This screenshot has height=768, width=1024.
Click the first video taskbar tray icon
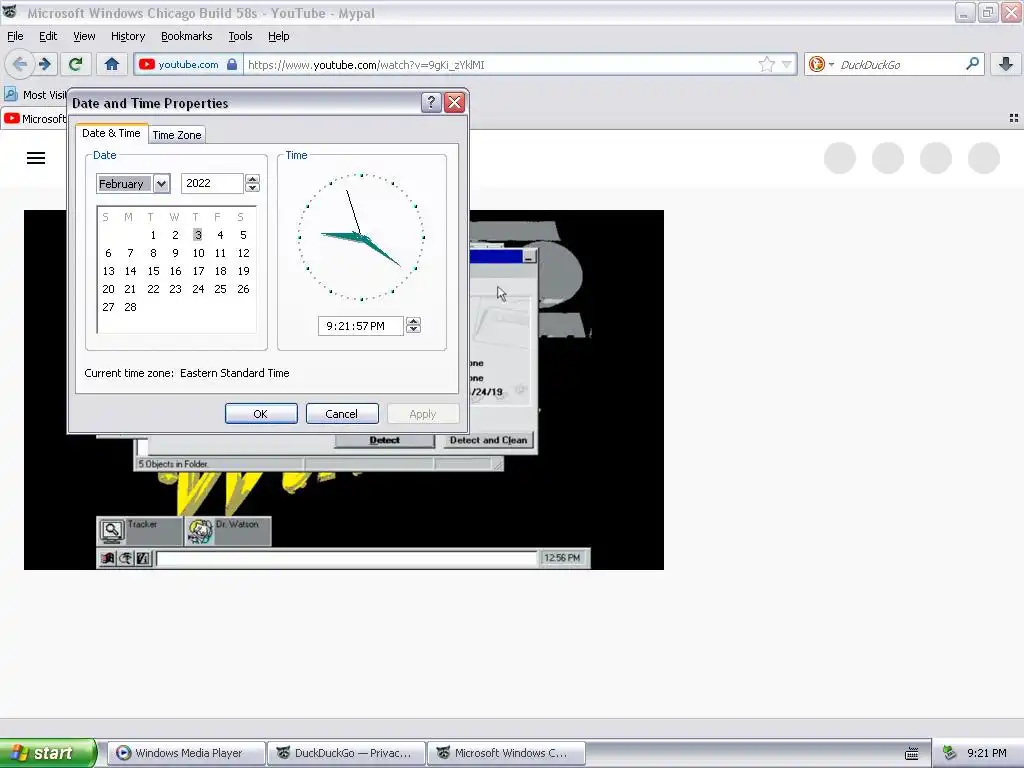click(x=108, y=558)
